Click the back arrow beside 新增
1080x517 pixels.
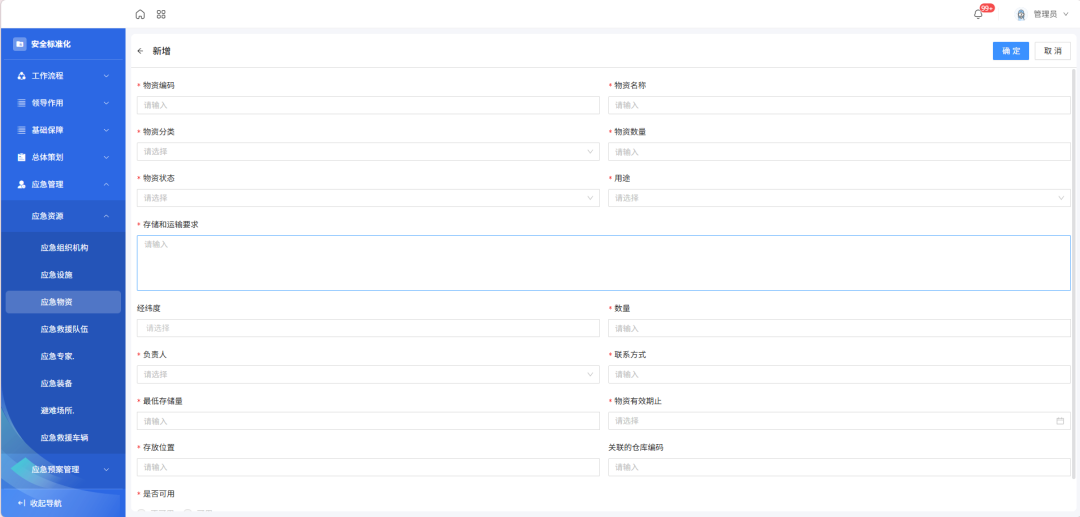pyautogui.click(x=141, y=51)
